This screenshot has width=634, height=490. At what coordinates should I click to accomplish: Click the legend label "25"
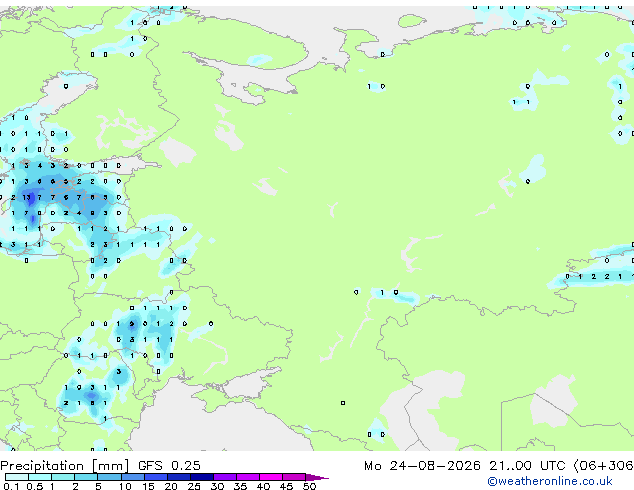[x=194, y=486]
